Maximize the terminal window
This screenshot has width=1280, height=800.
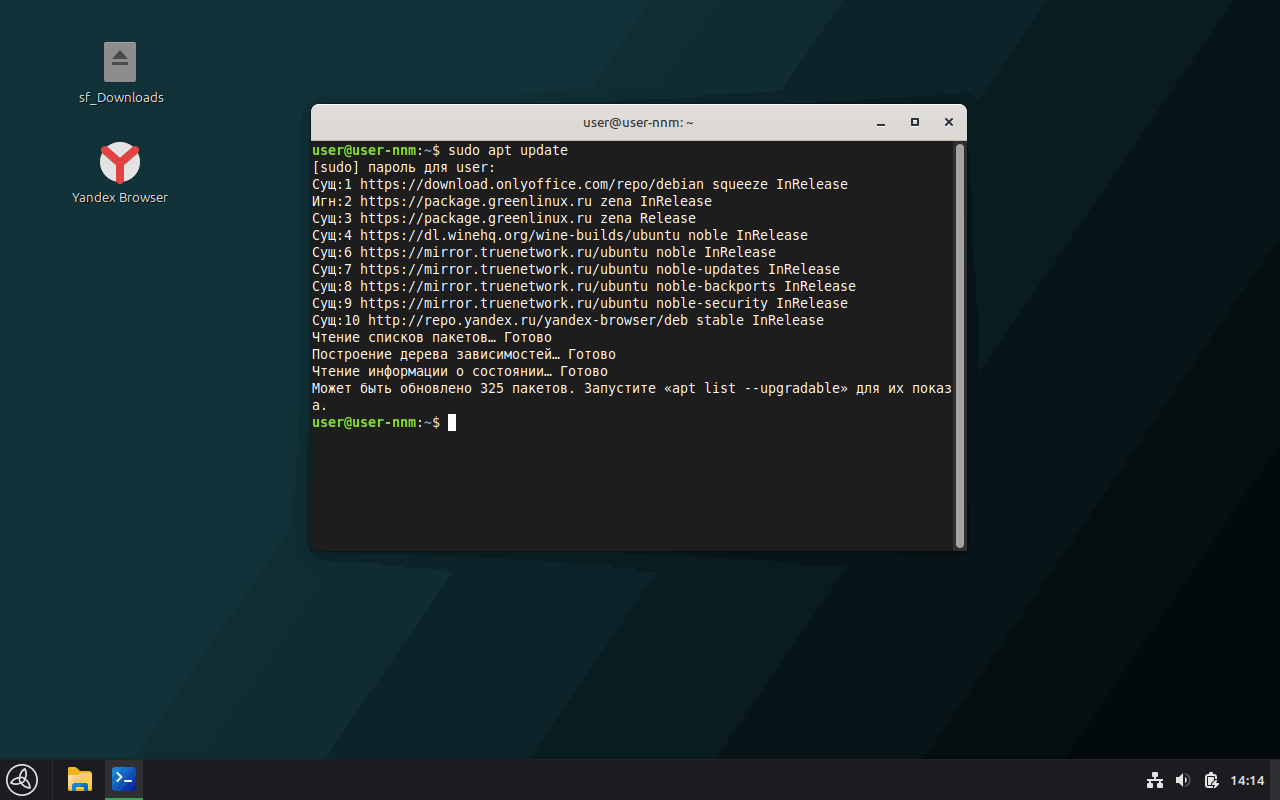[x=914, y=122]
